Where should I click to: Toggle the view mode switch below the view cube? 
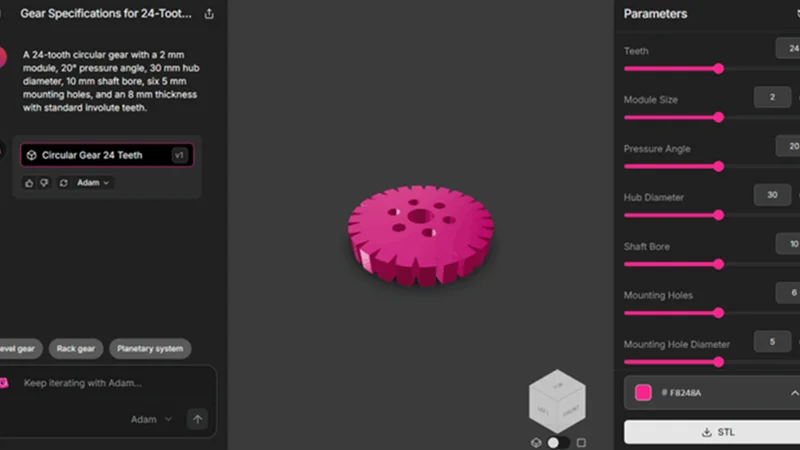tap(558, 442)
